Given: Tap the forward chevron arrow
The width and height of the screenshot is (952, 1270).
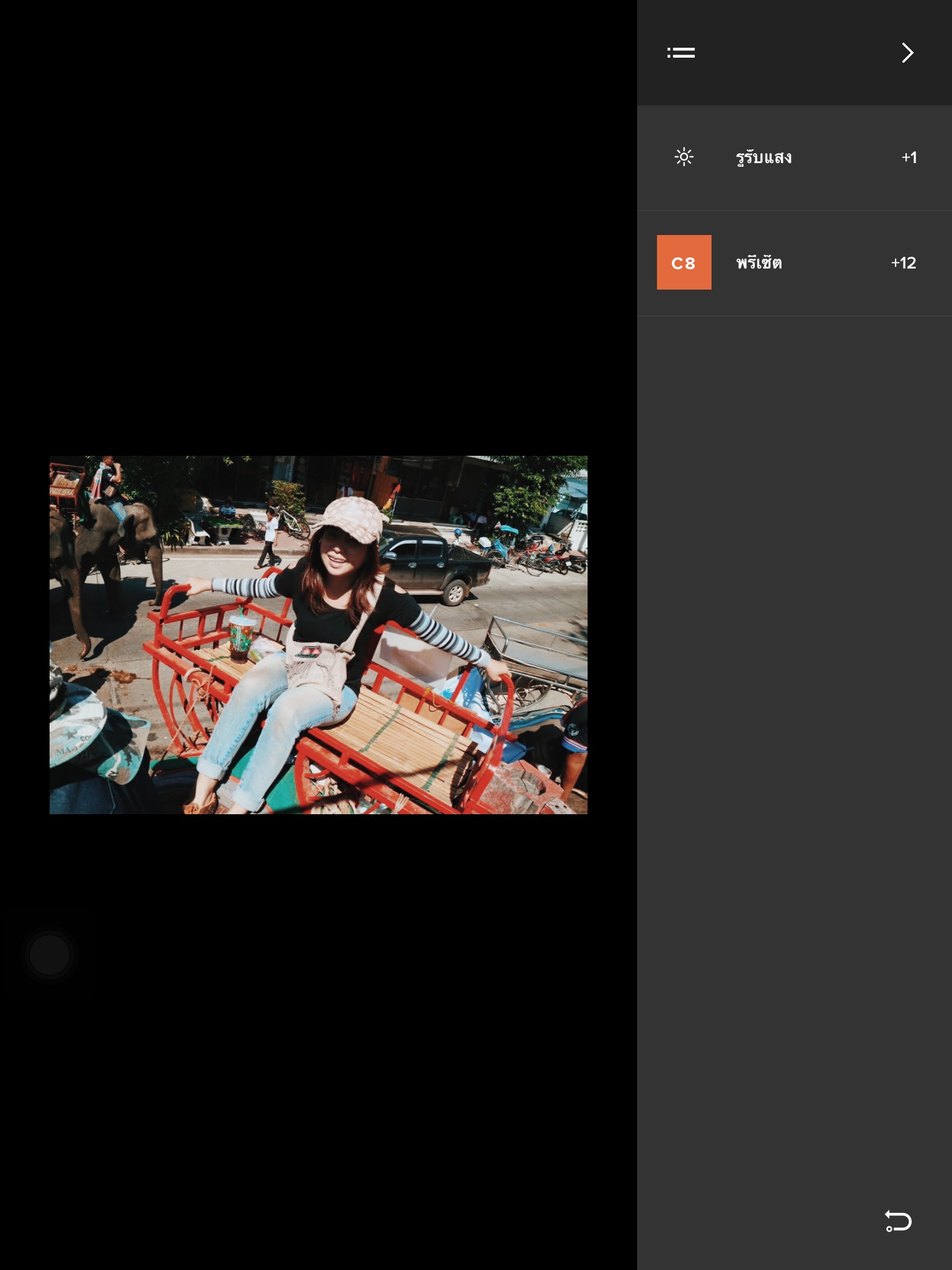Looking at the screenshot, I should pos(907,53).
